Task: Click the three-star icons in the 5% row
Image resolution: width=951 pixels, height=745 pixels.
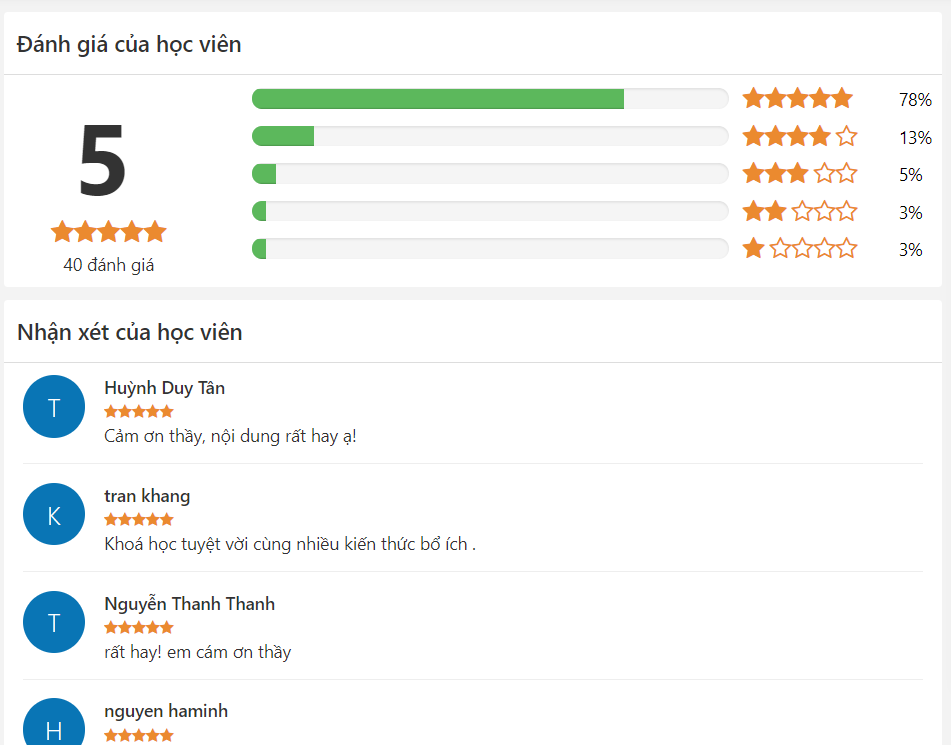Action: pos(799,174)
